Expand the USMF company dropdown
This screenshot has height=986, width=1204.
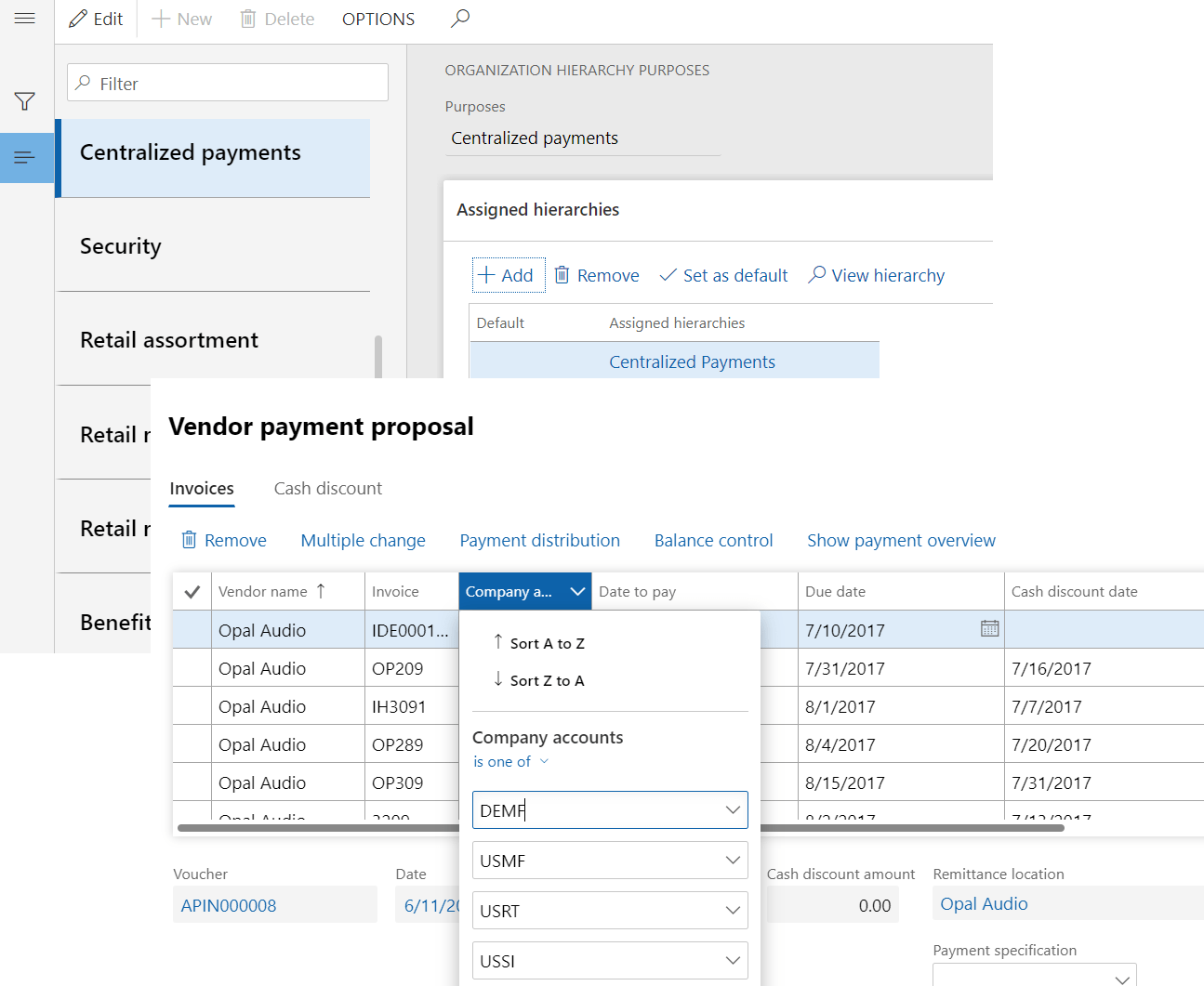(733, 861)
